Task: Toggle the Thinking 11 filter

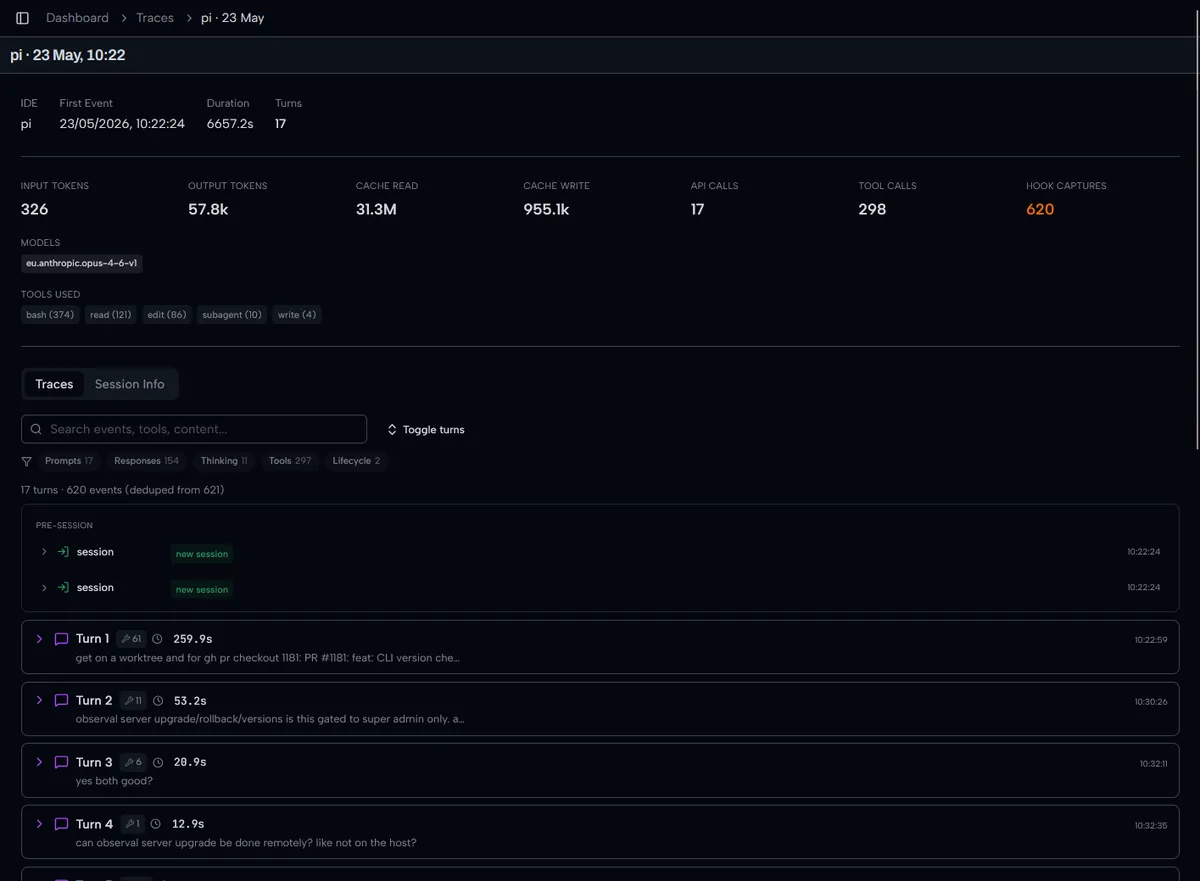Action: point(224,461)
